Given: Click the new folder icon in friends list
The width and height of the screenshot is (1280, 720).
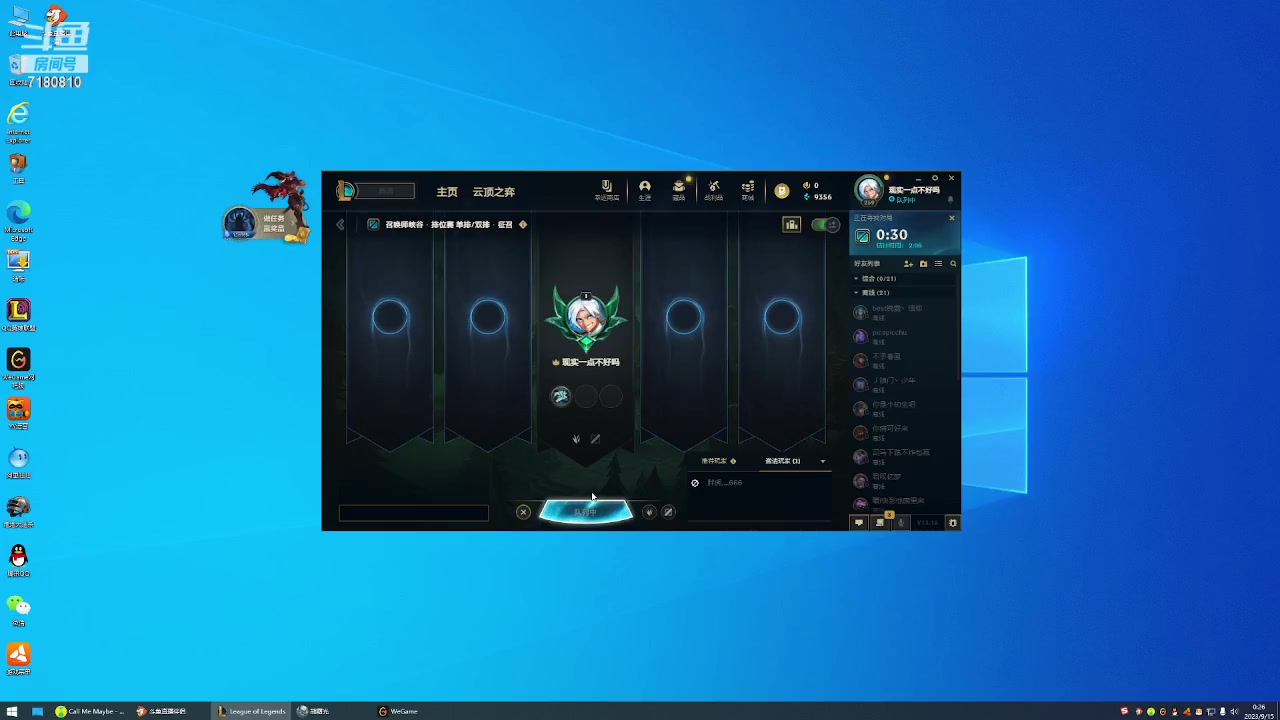Looking at the screenshot, I should point(923,264).
